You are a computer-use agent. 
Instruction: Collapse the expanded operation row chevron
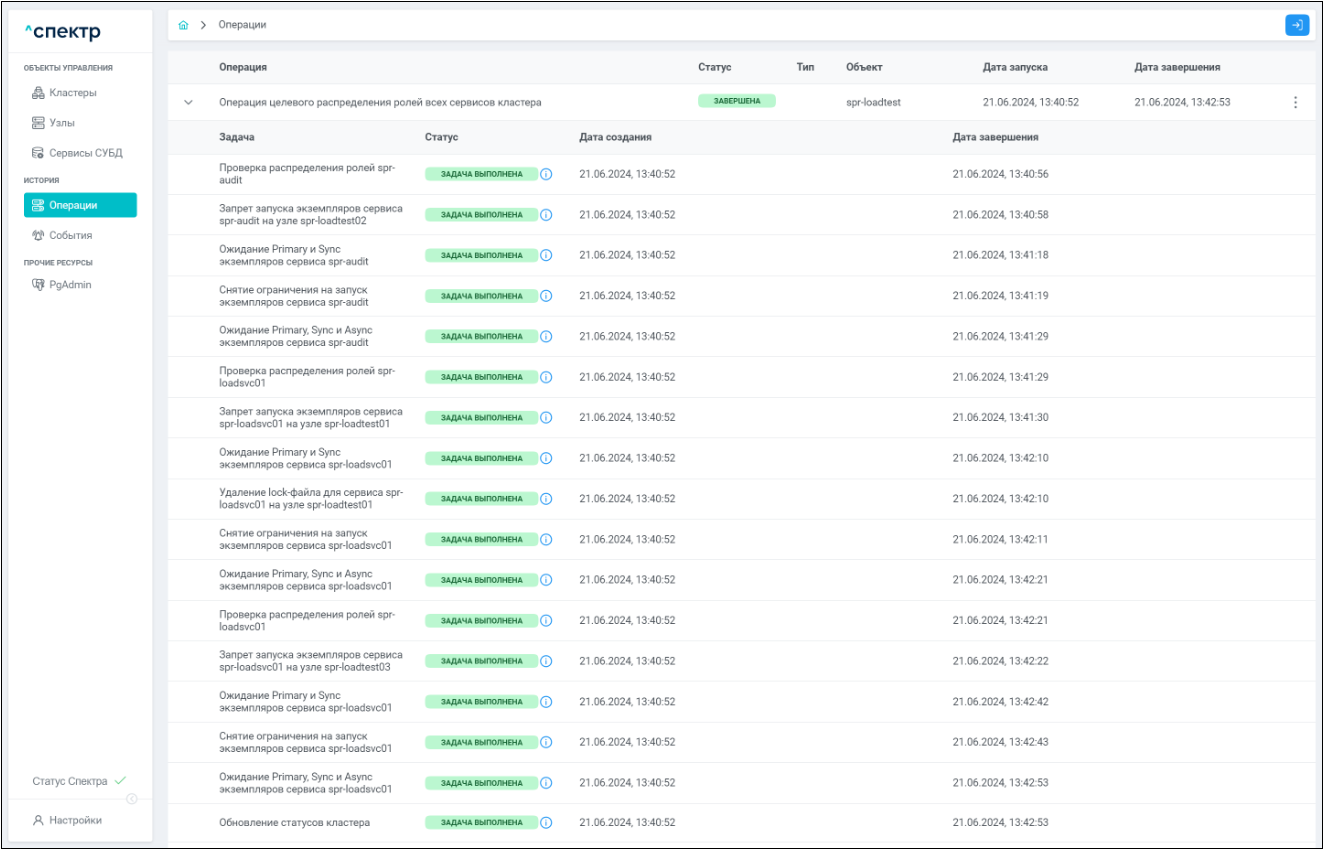(x=188, y=102)
